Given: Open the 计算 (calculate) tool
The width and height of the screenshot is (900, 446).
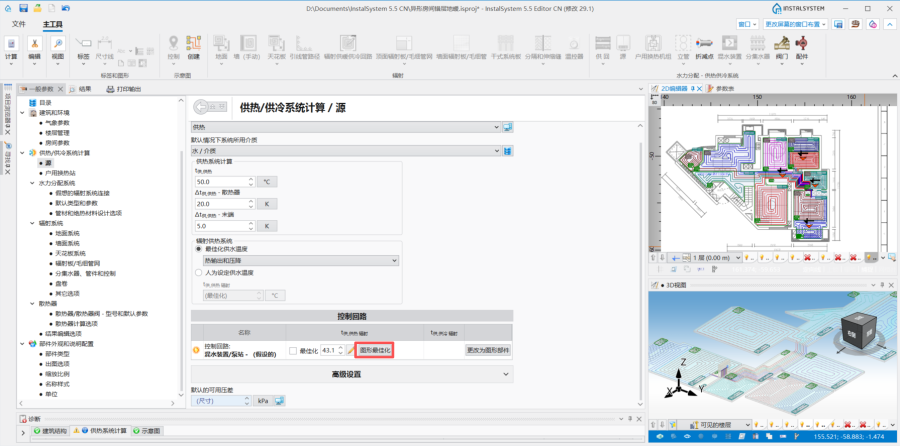Looking at the screenshot, I should 10,48.
